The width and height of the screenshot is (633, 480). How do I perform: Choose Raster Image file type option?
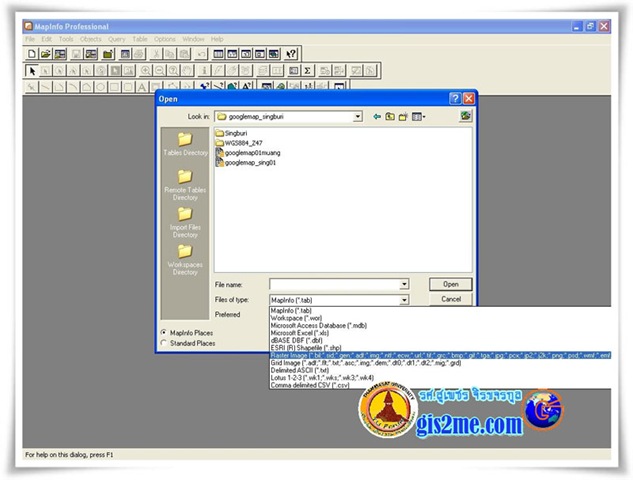[x=440, y=355]
